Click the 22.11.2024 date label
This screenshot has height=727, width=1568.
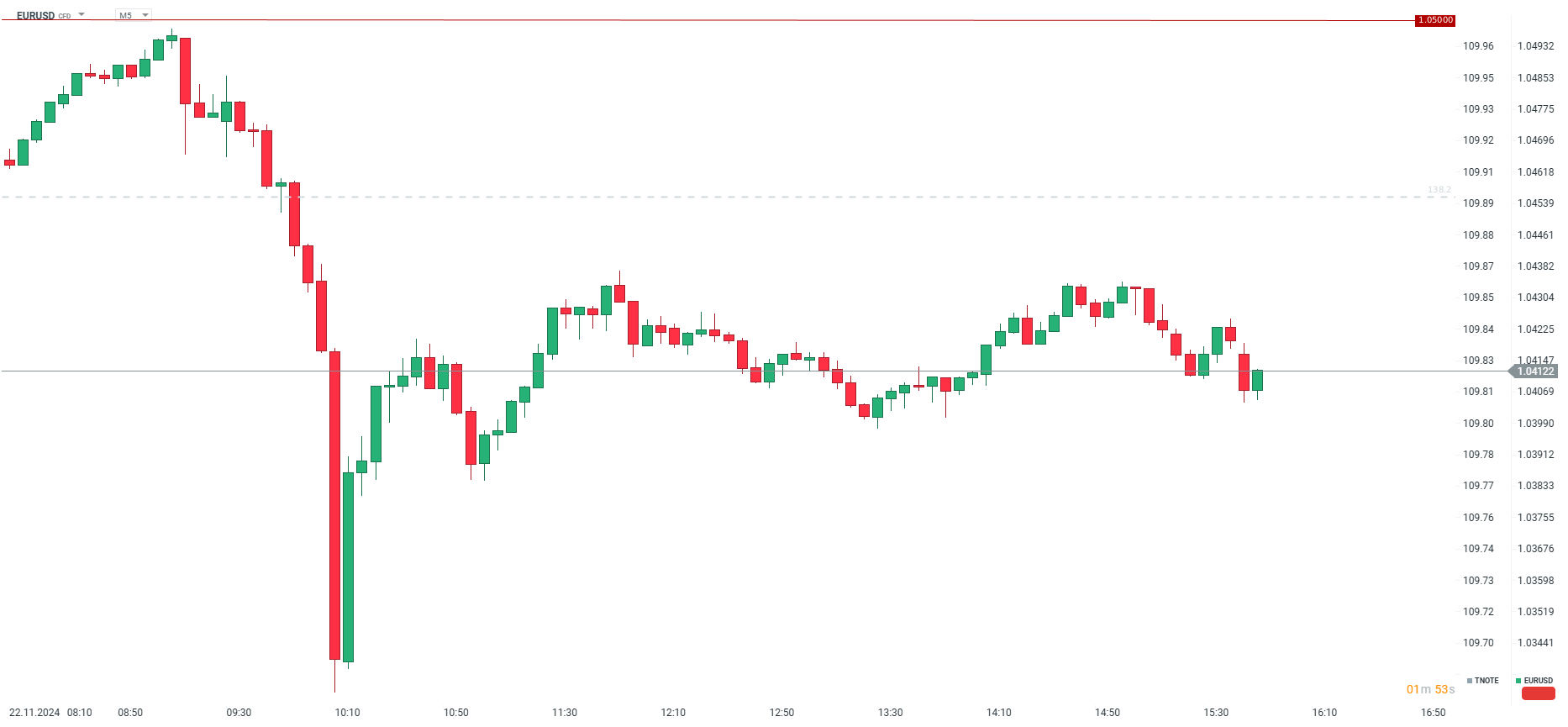coord(34,713)
